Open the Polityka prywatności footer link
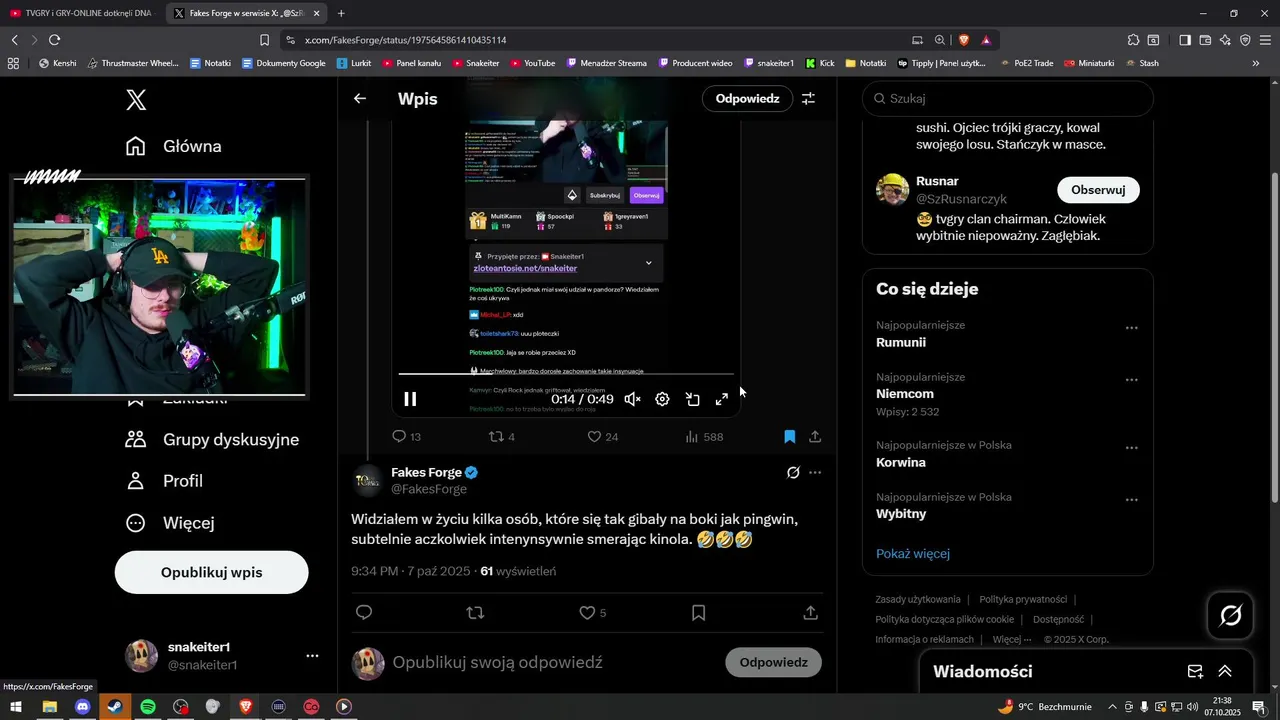The height and width of the screenshot is (720, 1280). click(x=1025, y=599)
